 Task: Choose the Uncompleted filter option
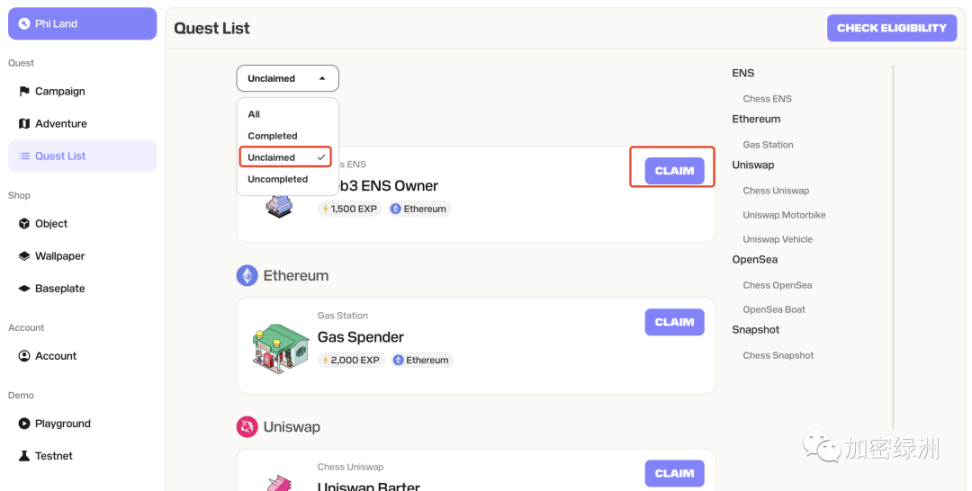click(278, 179)
